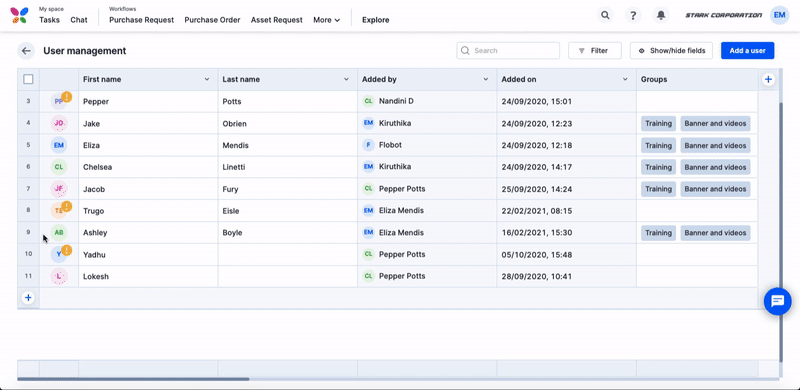Click the Training tag in Jake's row
This screenshot has height=390, width=800.
(658, 124)
